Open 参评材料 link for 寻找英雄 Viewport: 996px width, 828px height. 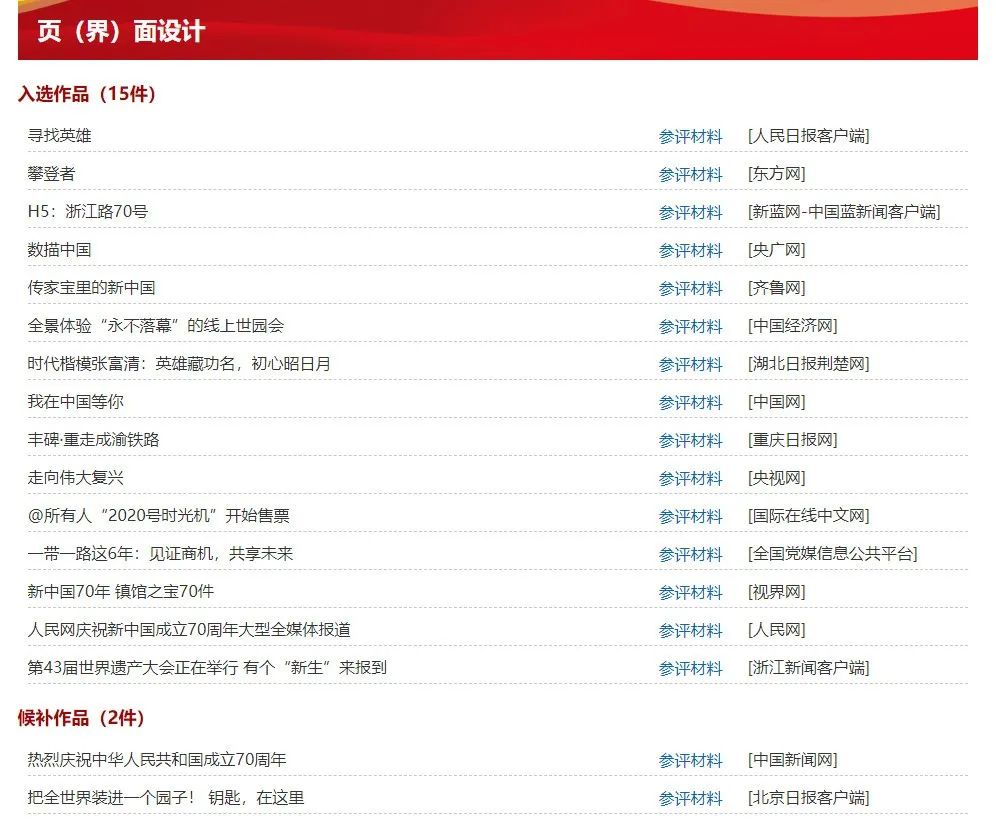click(690, 137)
